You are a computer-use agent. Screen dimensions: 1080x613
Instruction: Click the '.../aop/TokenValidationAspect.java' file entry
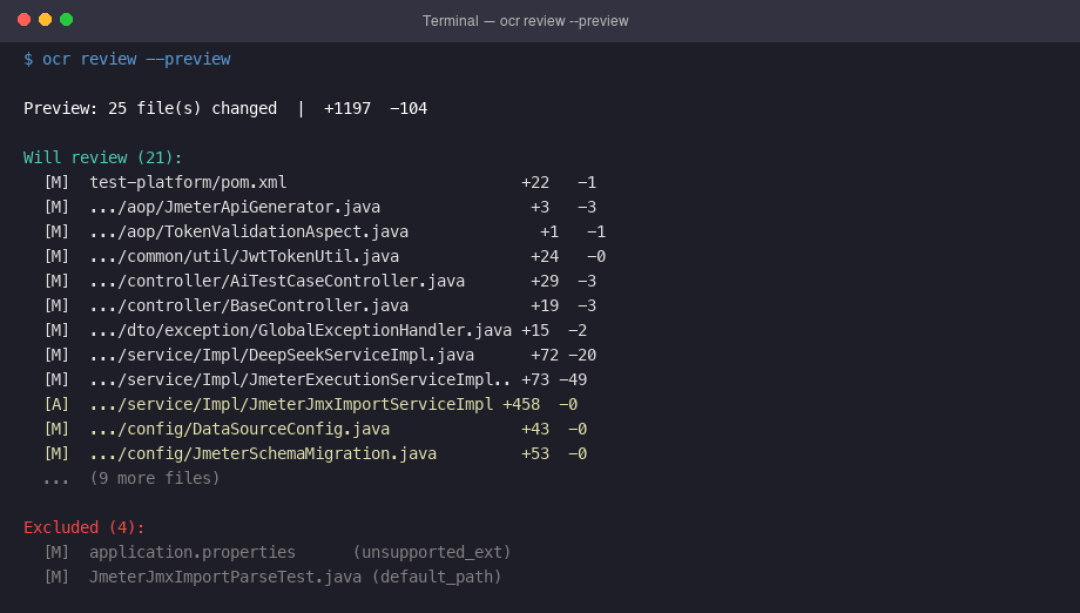point(249,232)
